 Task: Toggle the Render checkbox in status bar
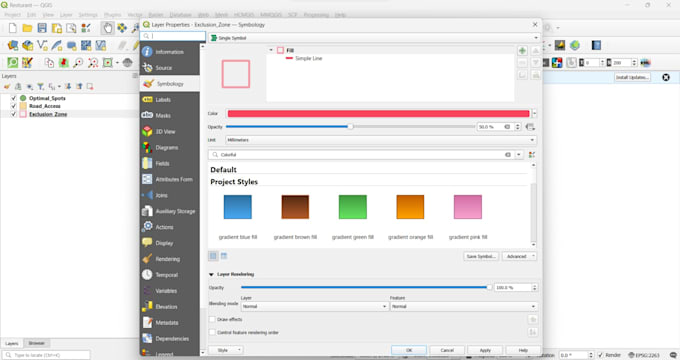tap(601, 355)
